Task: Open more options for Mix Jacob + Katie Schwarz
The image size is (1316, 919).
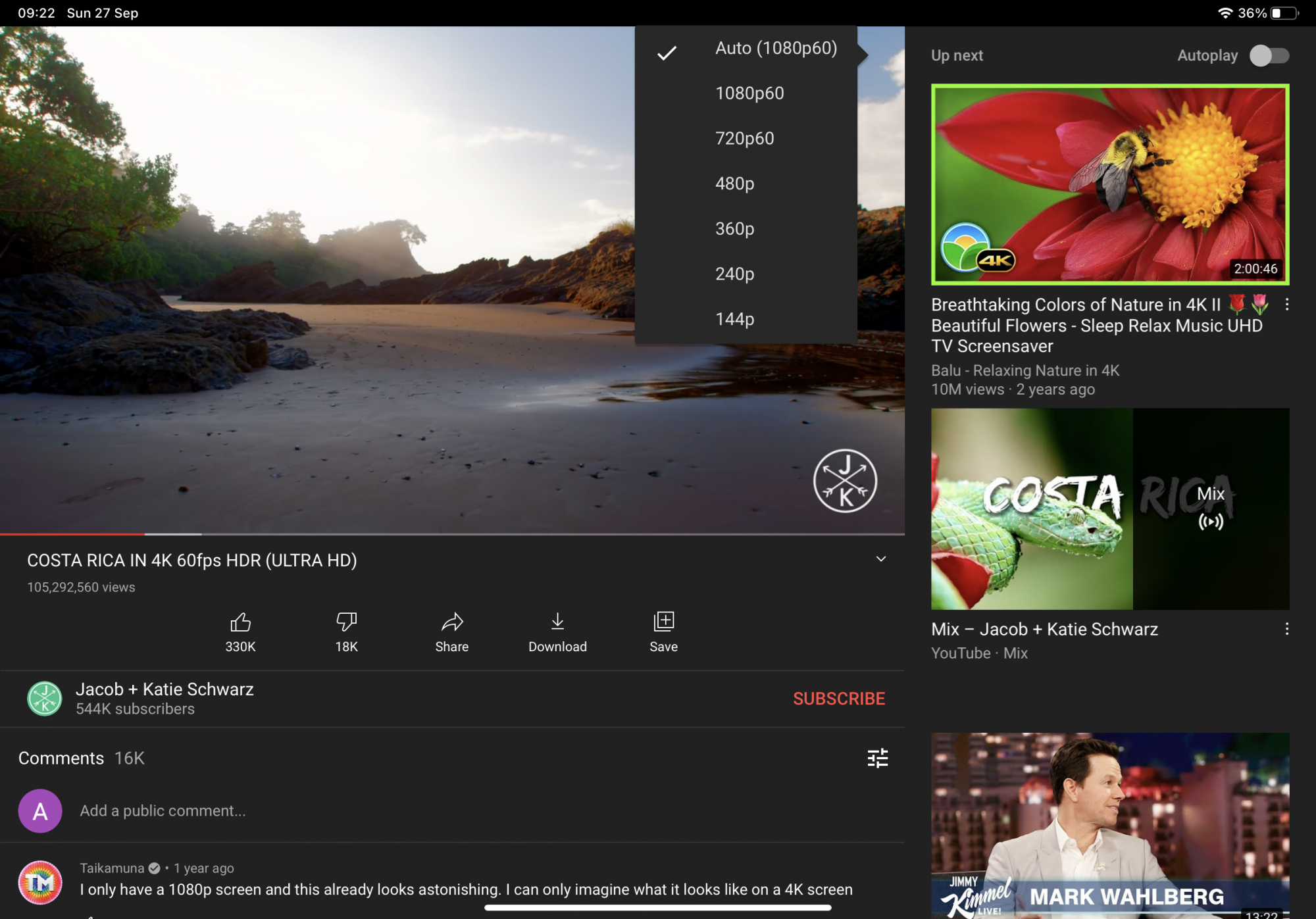Action: click(x=1286, y=629)
